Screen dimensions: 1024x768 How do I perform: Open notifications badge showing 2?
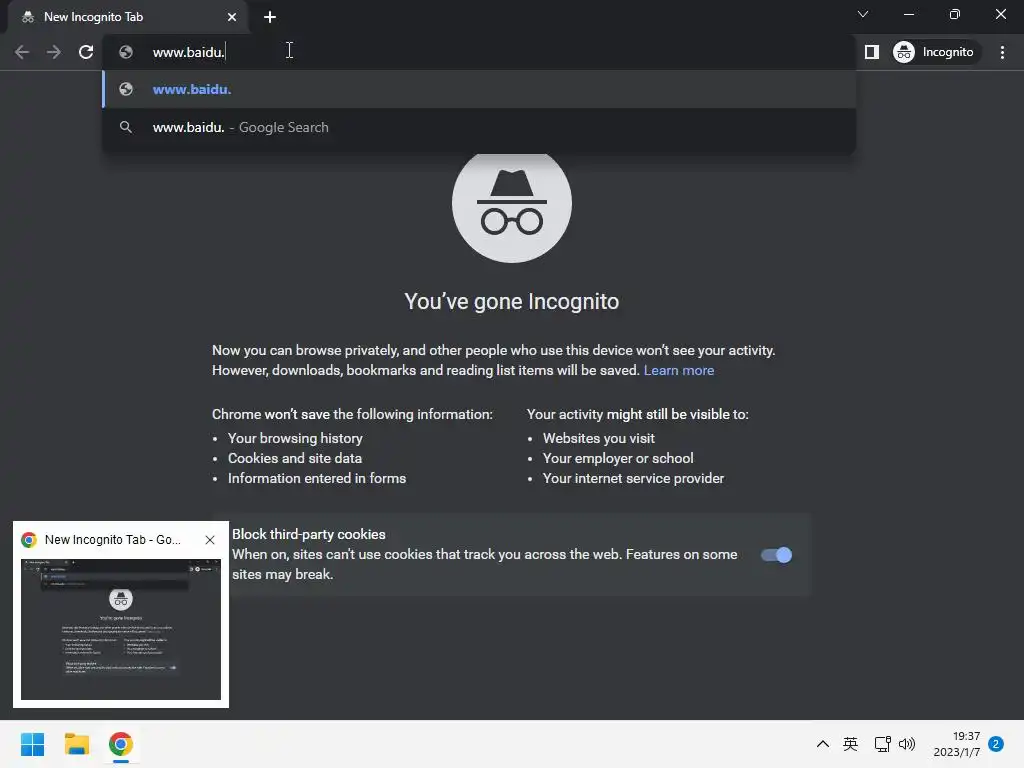point(996,744)
